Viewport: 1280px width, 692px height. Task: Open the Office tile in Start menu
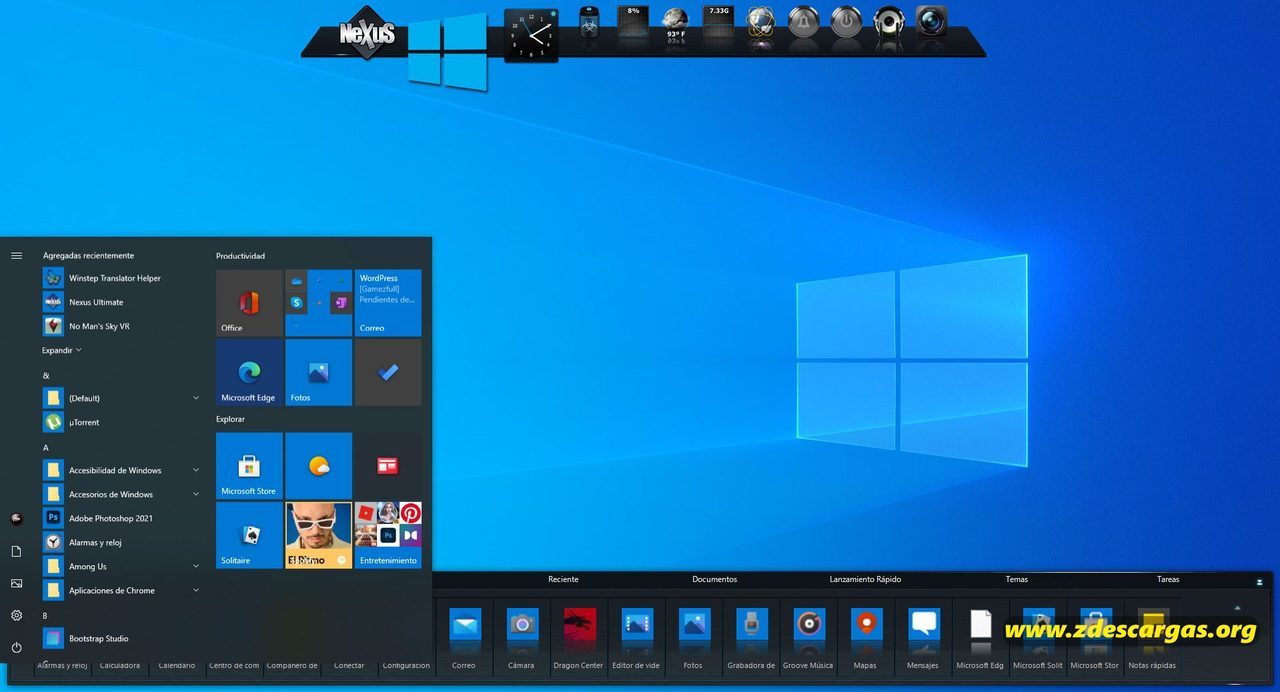(249, 302)
